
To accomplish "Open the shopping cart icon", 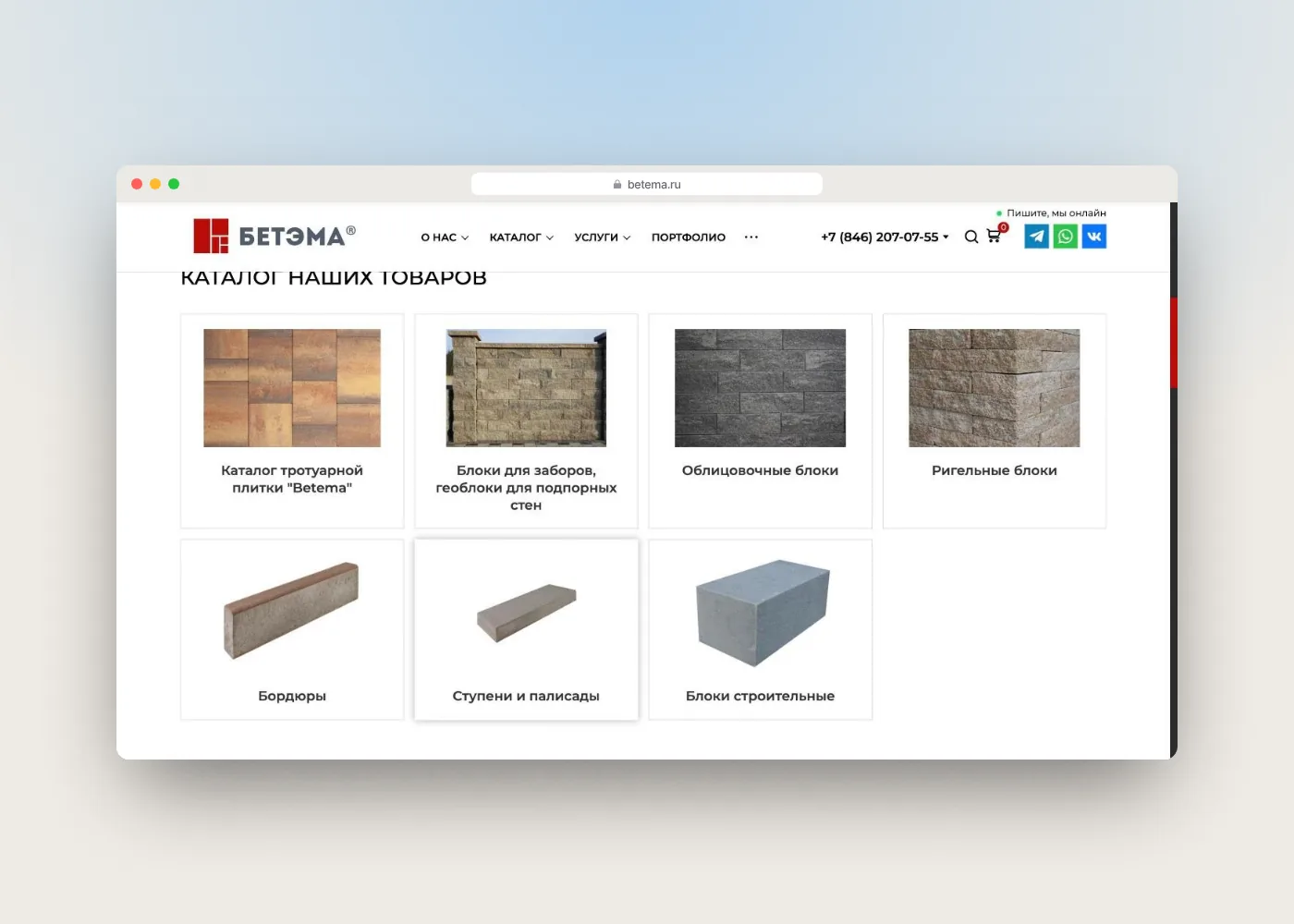I will pos(995,236).
